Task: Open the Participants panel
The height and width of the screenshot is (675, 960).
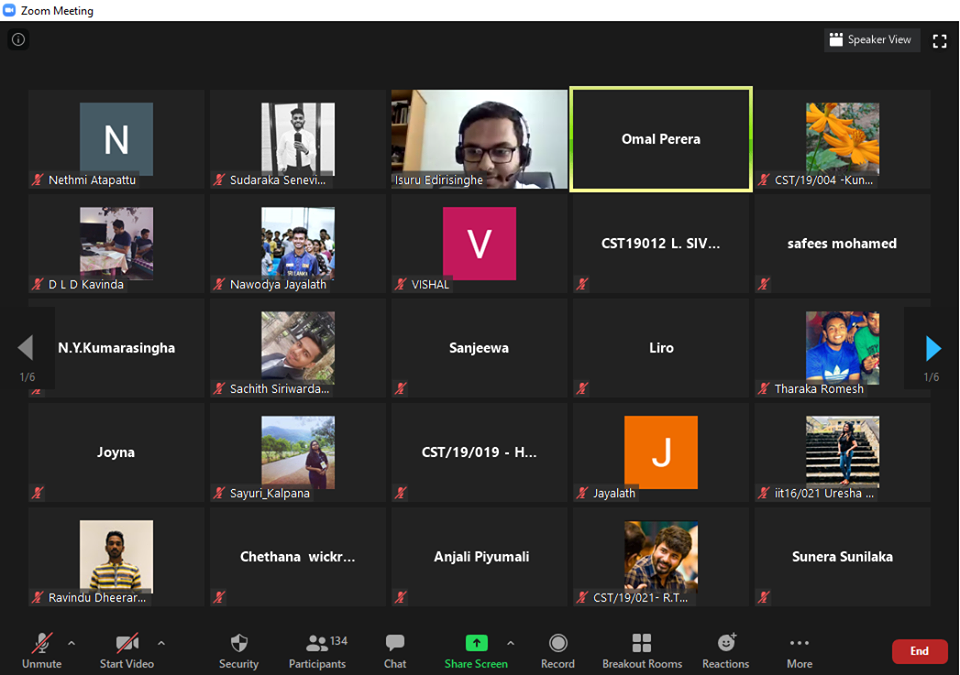Action: [317, 651]
